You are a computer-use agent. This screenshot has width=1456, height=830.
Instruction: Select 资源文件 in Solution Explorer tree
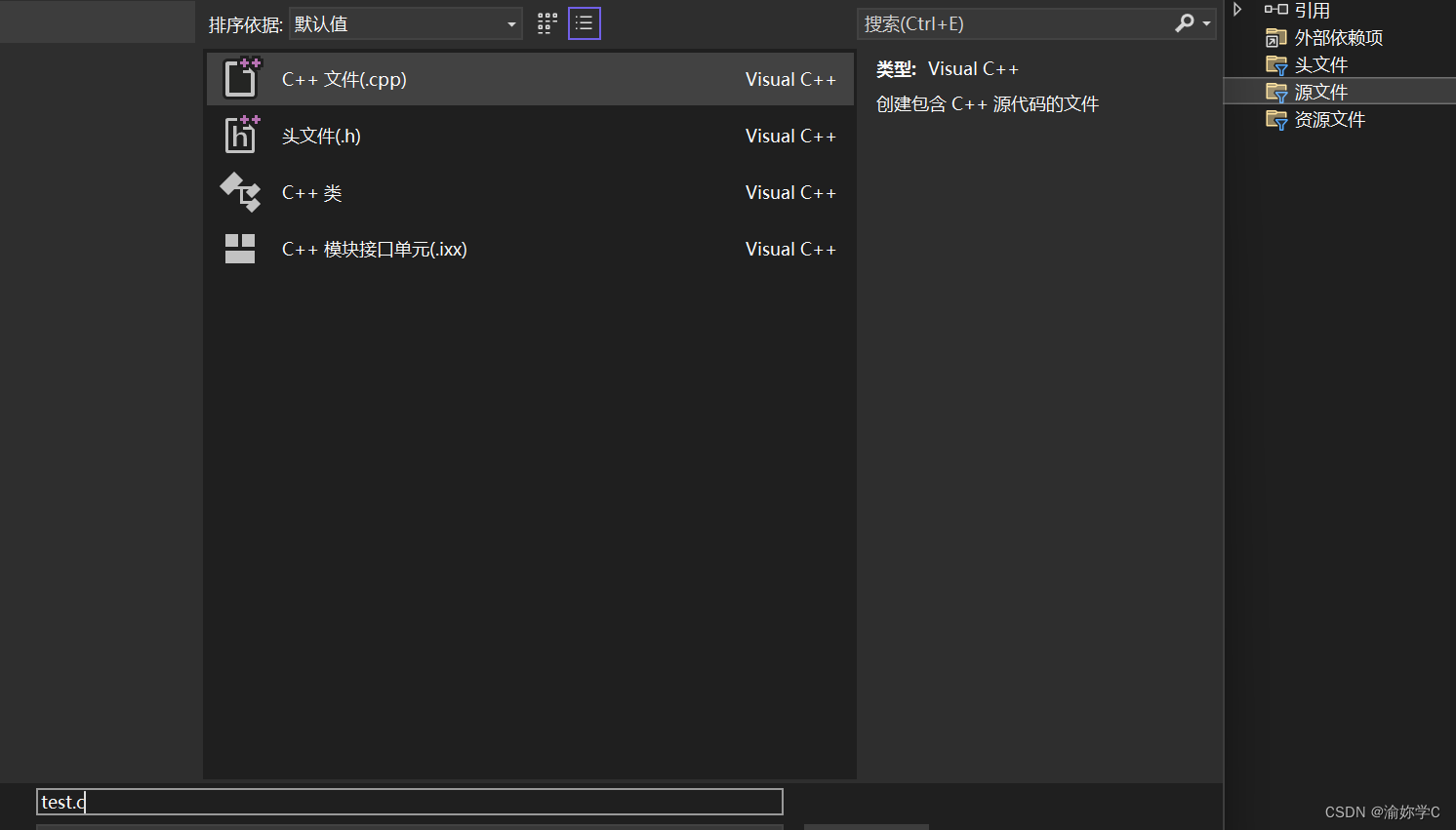click(1330, 120)
